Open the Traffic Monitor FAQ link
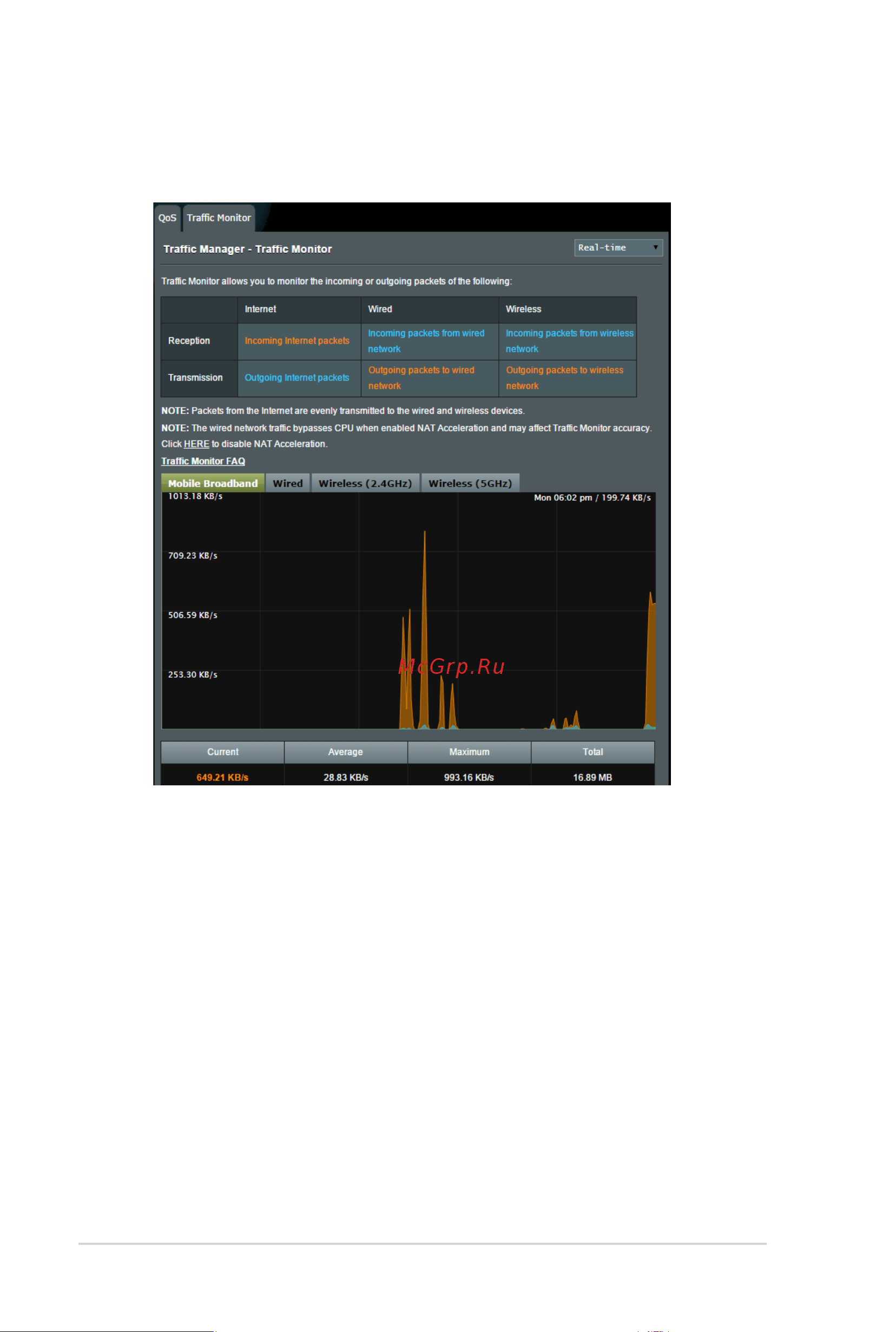This screenshot has height=1332, width=896. pos(203,461)
